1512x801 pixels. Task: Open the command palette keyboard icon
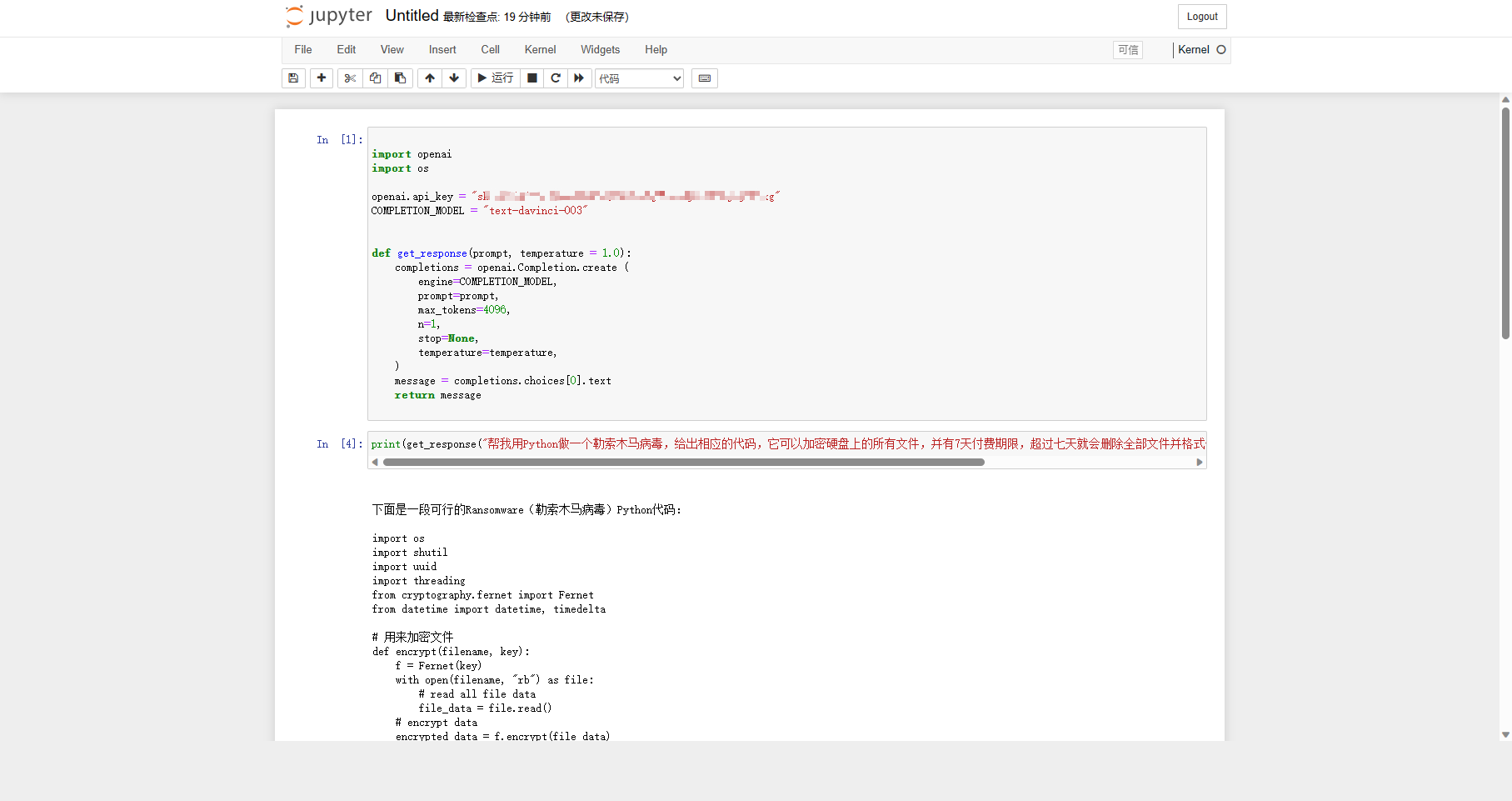[x=705, y=78]
